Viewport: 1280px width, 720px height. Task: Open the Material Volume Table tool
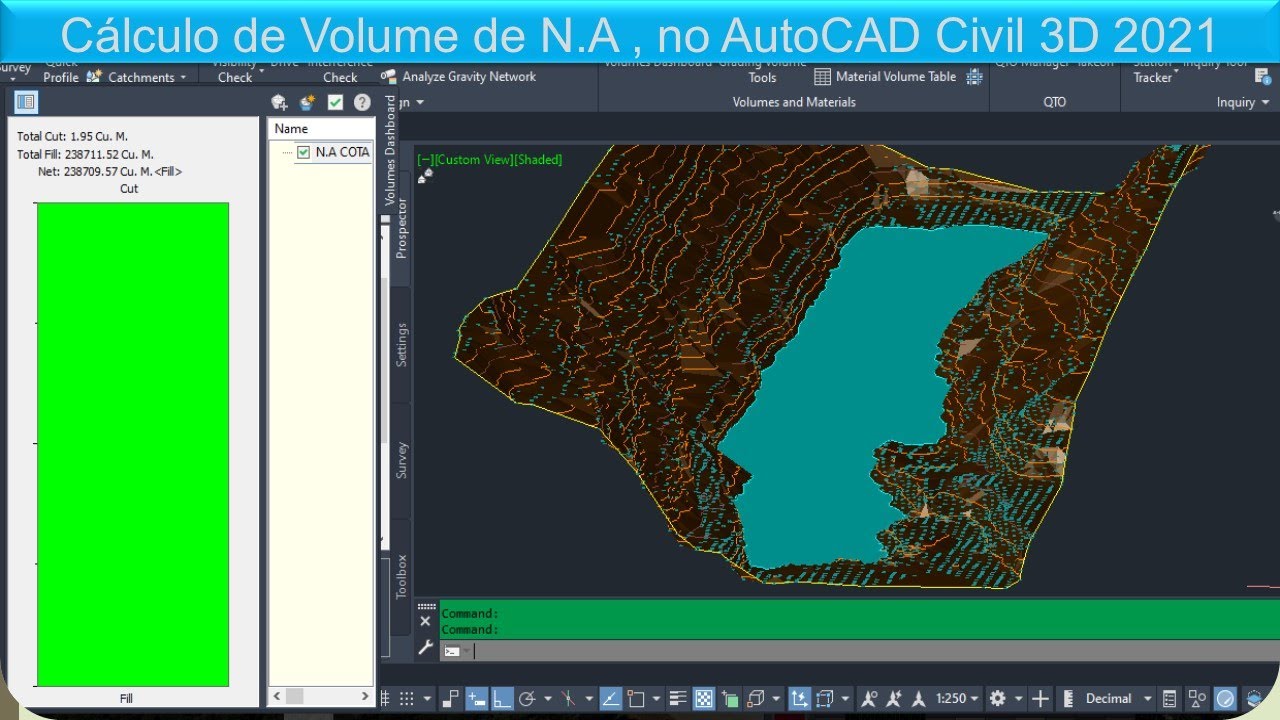pos(885,76)
